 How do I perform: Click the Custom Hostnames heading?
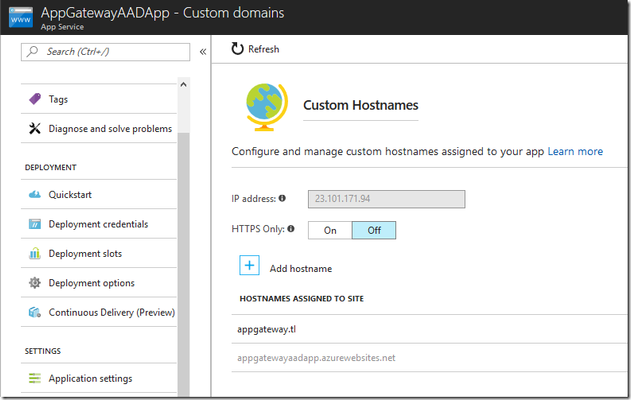[361, 105]
